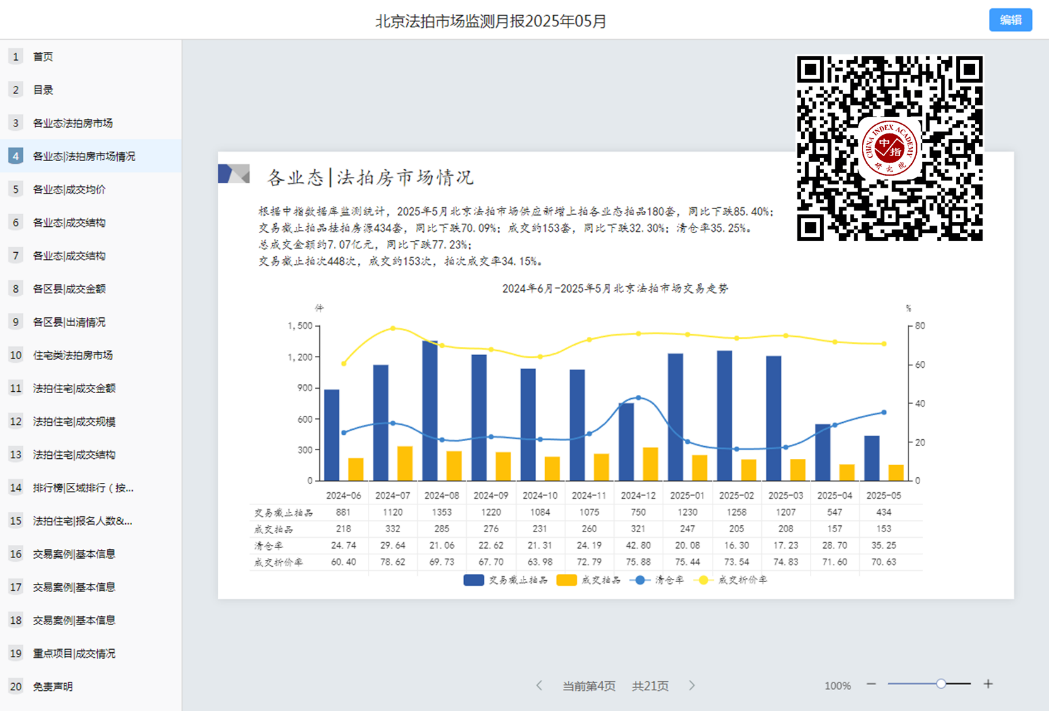Image resolution: width=1049 pixels, height=711 pixels.
Task: Open page 9 各区县|出清情况
Action: (x=90, y=322)
